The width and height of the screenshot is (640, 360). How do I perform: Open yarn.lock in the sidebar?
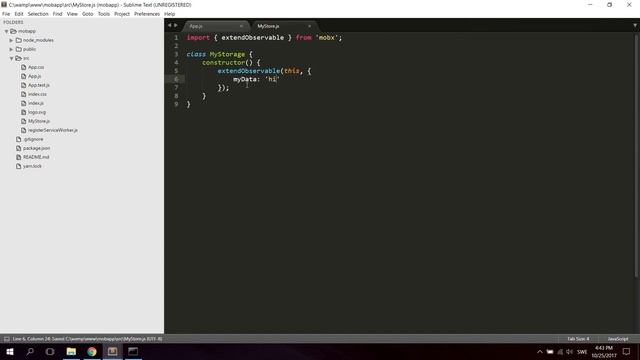pyautogui.click(x=32, y=166)
